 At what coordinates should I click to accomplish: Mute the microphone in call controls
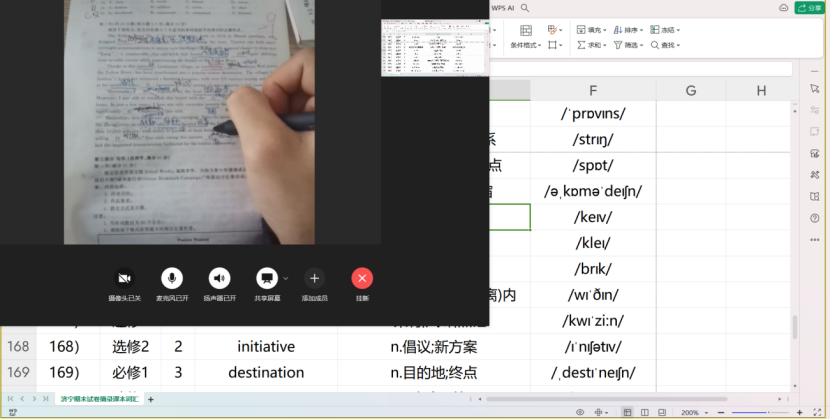173,278
